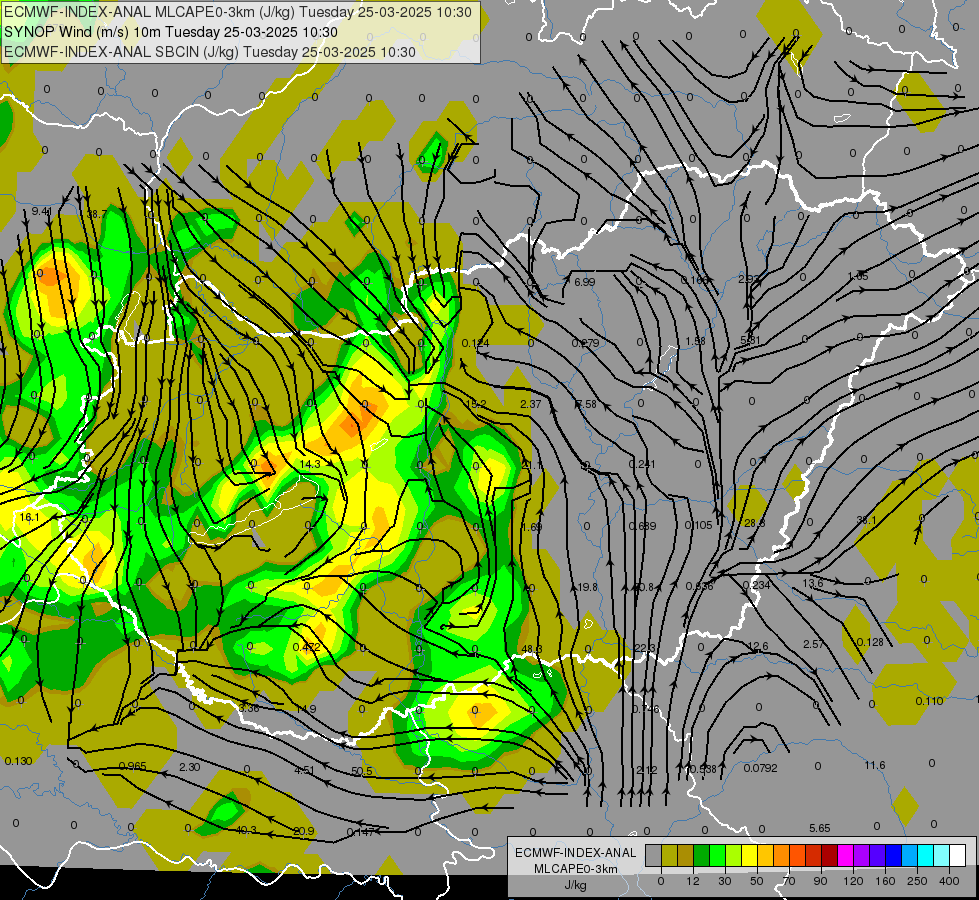This screenshot has height=900, width=979.
Task: Click the map value '50.5'
Action: [362, 771]
